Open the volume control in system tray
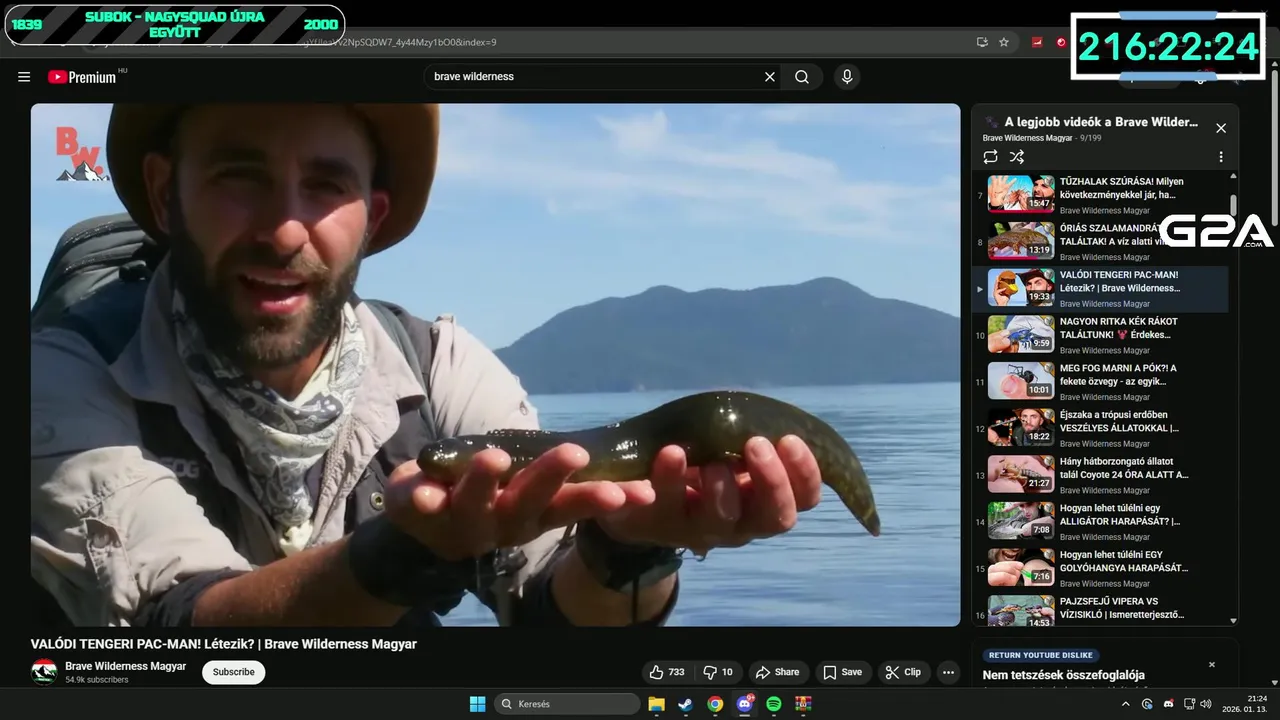 click(x=1206, y=704)
